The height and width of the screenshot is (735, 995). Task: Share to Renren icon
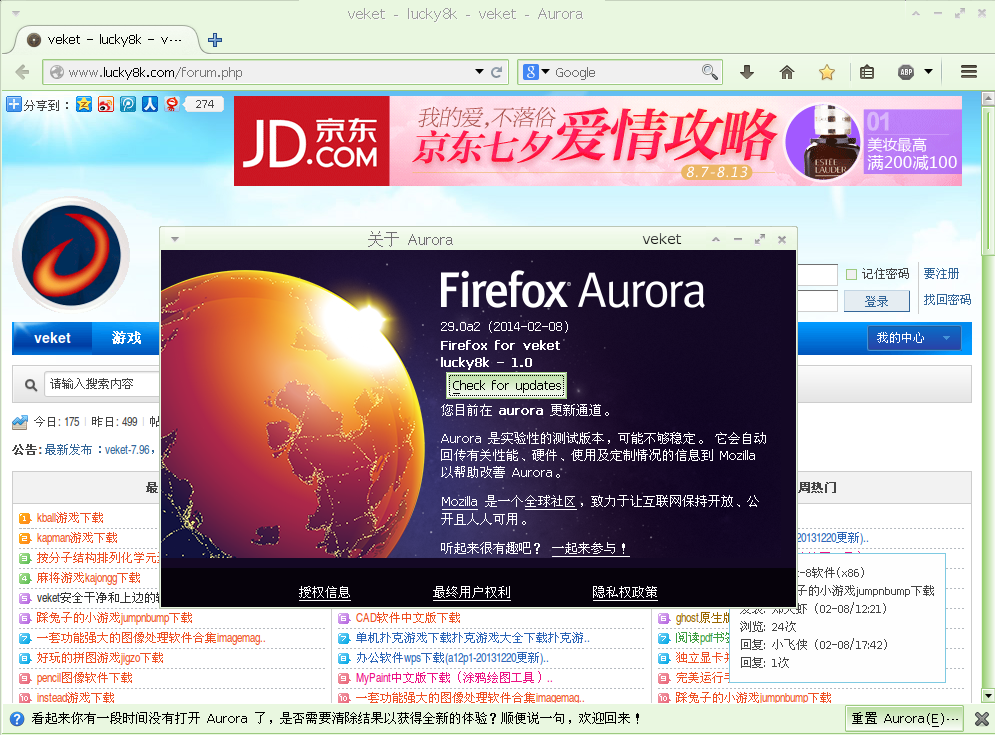click(150, 104)
